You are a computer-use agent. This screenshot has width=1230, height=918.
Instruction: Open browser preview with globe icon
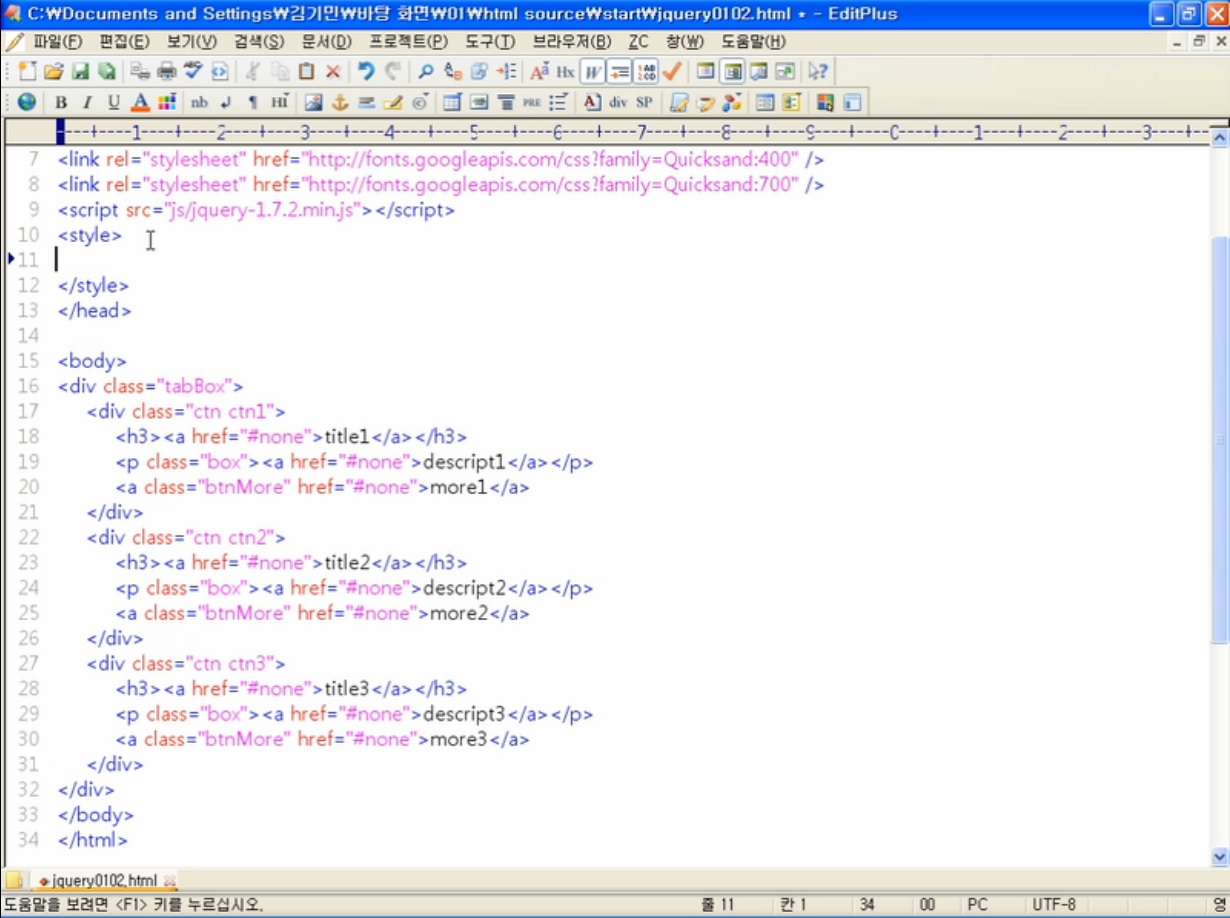pos(27,102)
